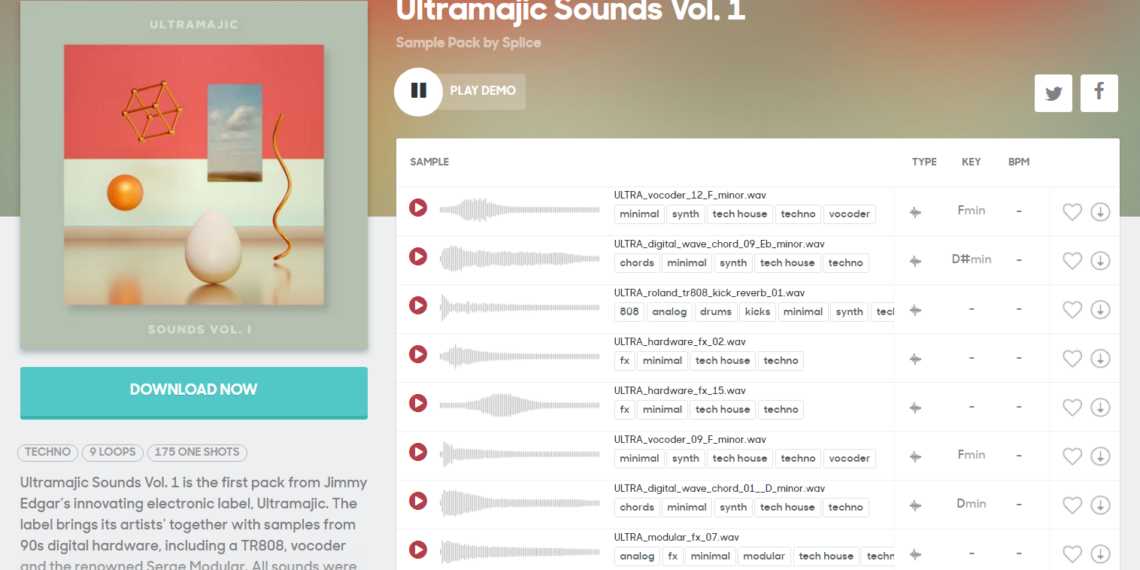Sort samples by the BPM column header
The width and height of the screenshot is (1140, 570).
pos(1019,162)
